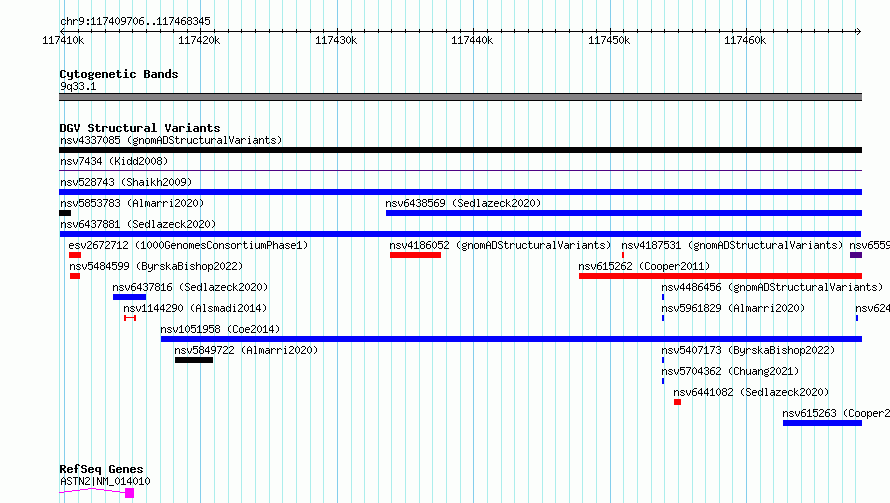Viewport: 890px width, 503px height.
Task: Open nsv615262 (Cooper2011) variant label
Action: (x=644, y=266)
